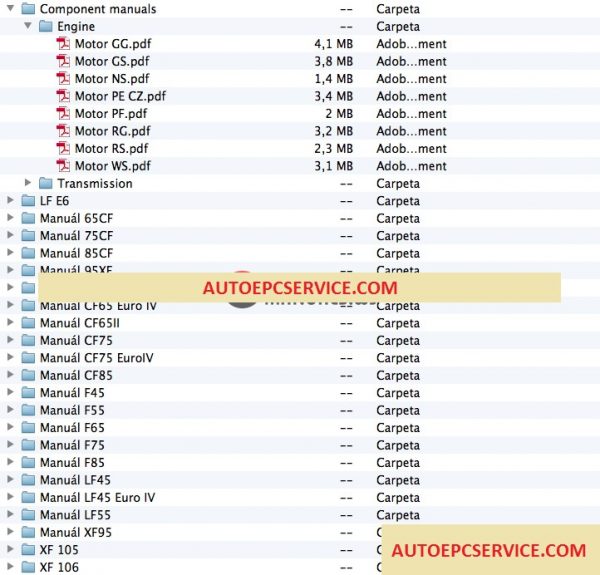Select the Motor PE CZ.pdf file name
Viewport: 600px width, 575px height.
tap(120, 96)
